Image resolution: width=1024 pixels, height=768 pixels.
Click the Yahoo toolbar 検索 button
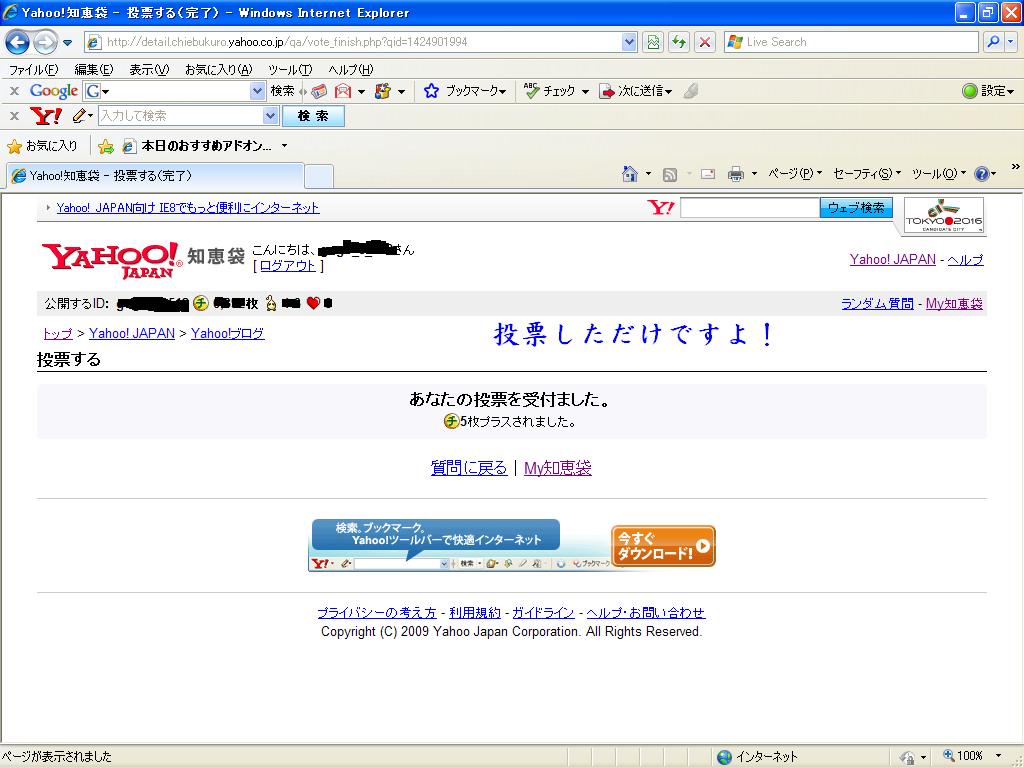click(x=313, y=116)
